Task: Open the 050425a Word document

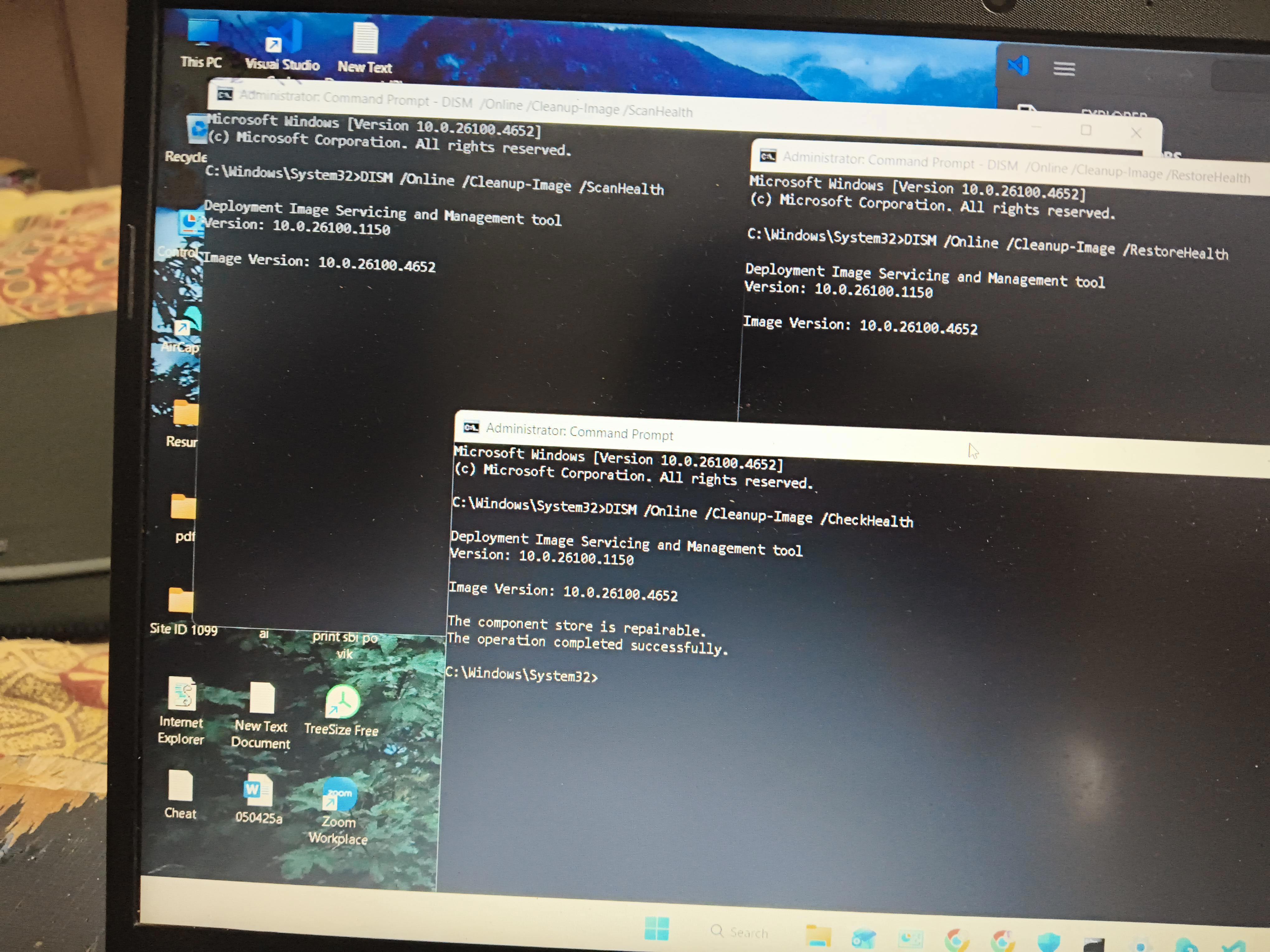Action: coord(258,799)
